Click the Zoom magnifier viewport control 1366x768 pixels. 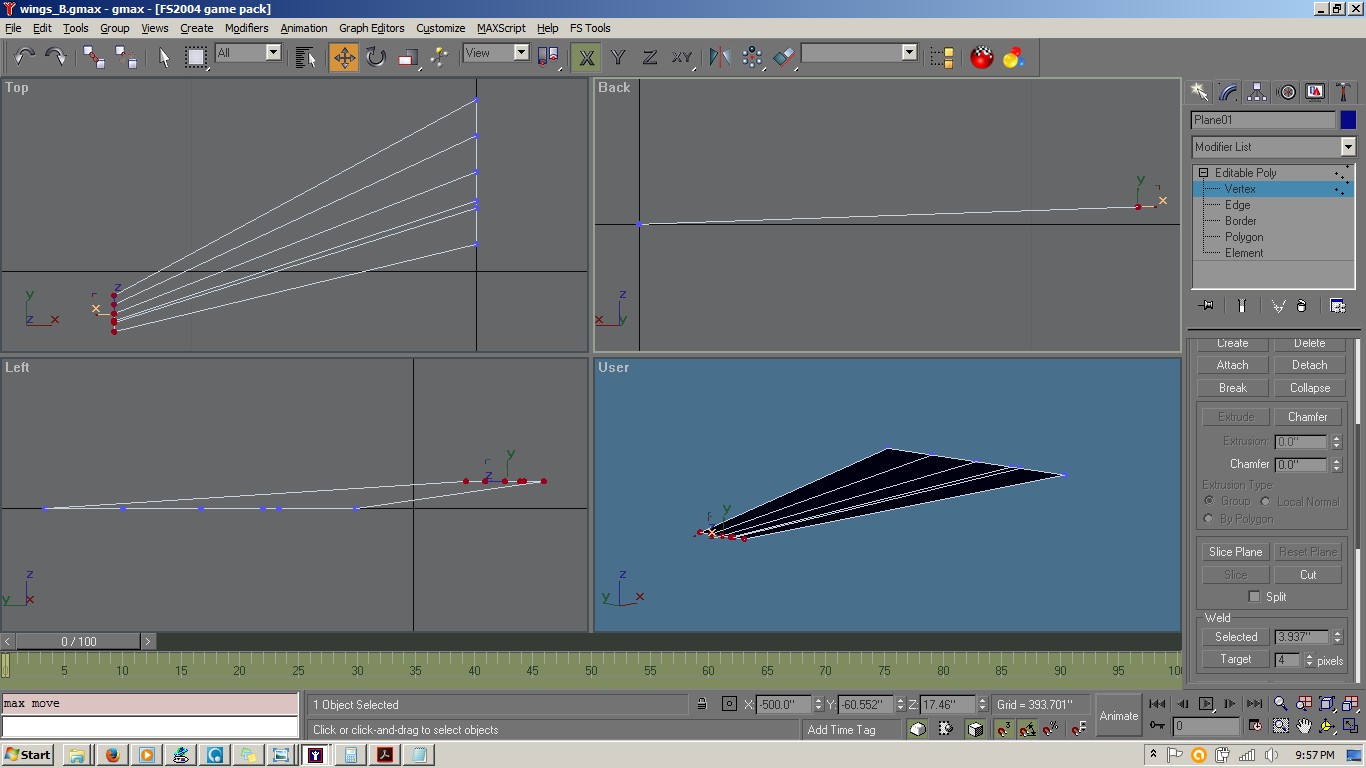tap(1280, 704)
